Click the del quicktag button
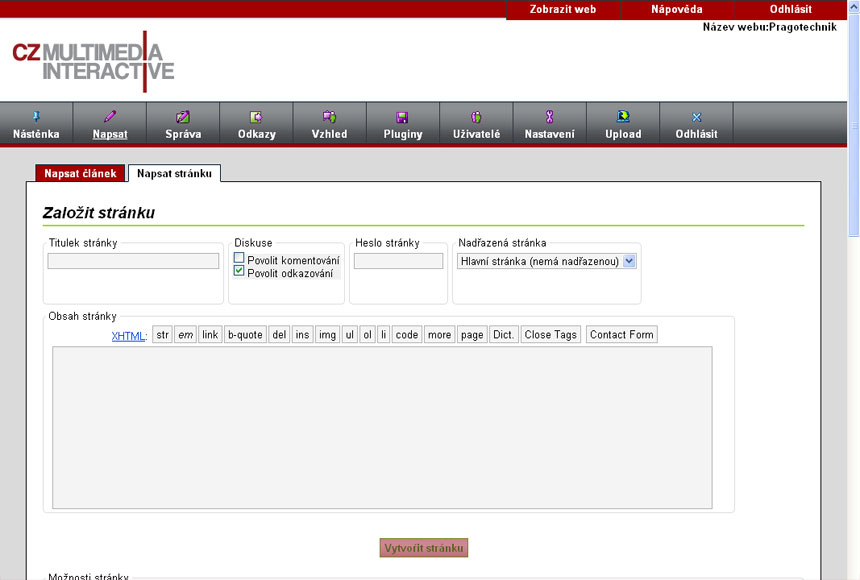Image resolution: width=860 pixels, height=580 pixels. (279, 335)
